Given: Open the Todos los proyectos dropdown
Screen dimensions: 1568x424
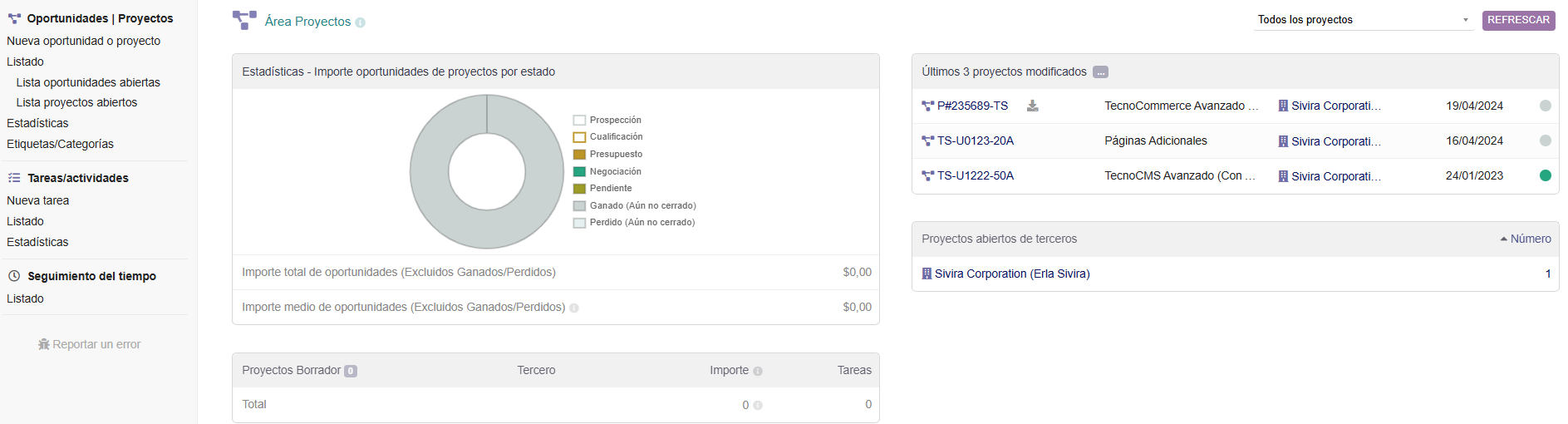Looking at the screenshot, I should pyautogui.click(x=1363, y=20).
